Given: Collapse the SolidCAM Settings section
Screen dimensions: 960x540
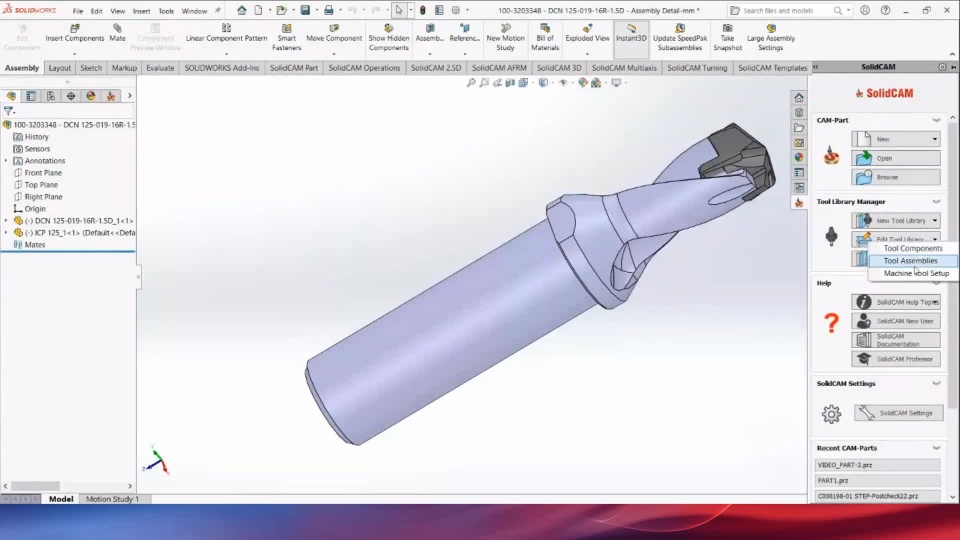Looking at the screenshot, I should [x=936, y=384].
